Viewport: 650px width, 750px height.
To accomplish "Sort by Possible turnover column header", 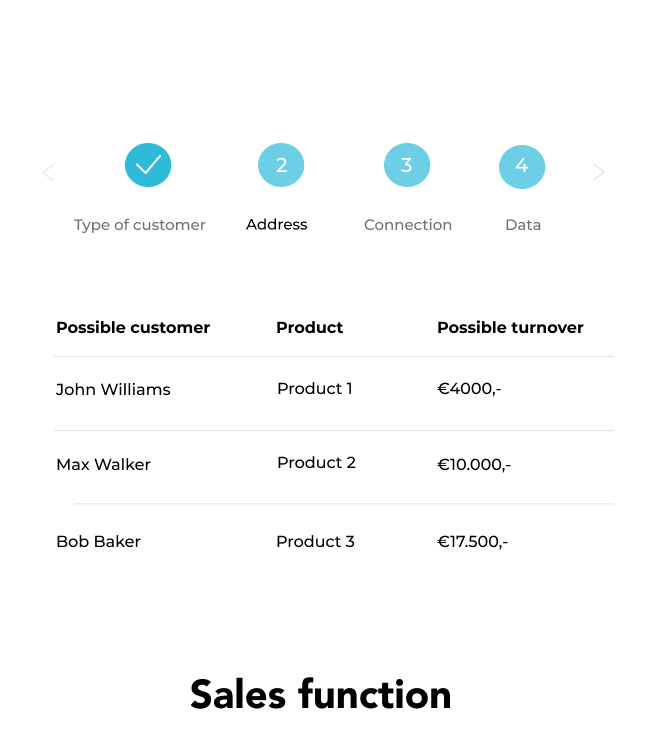I will (x=510, y=328).
